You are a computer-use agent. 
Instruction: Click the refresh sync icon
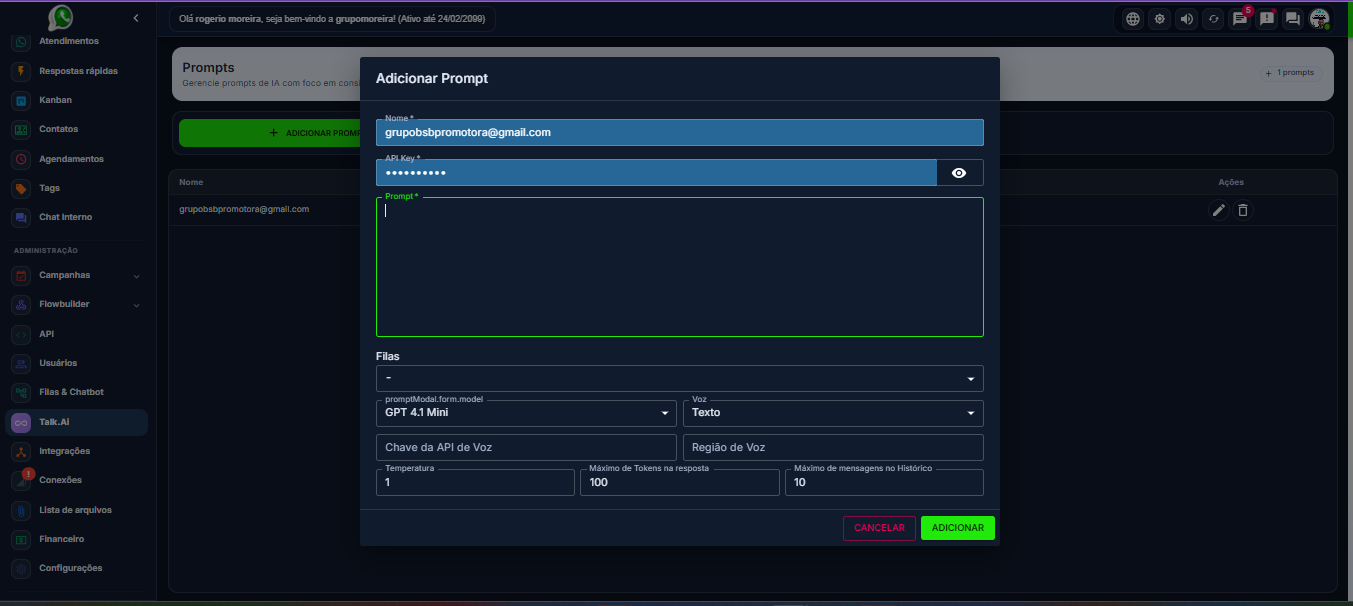click(x=1213, y=19)
